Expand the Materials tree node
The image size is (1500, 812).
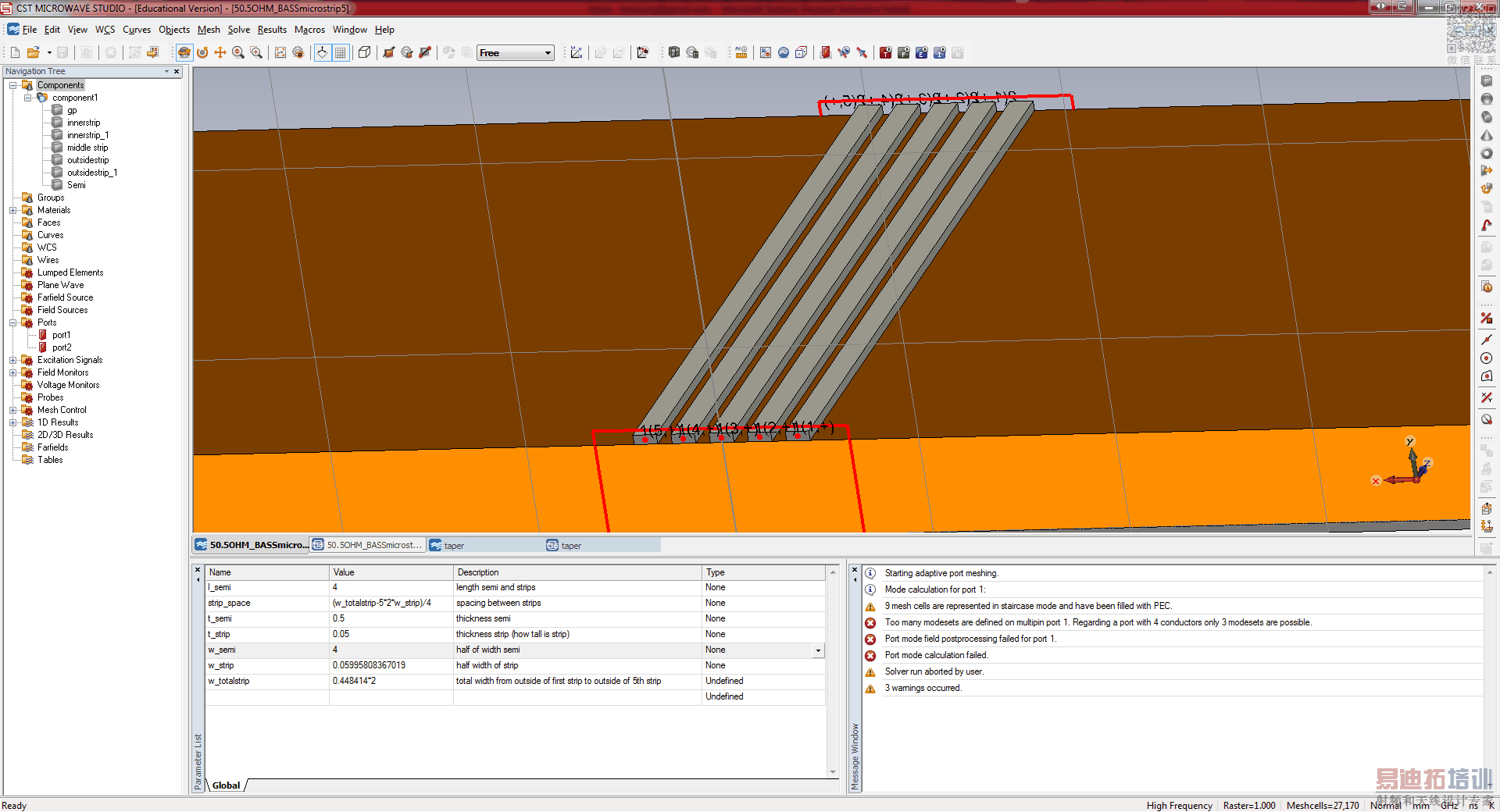click(13, 210)
